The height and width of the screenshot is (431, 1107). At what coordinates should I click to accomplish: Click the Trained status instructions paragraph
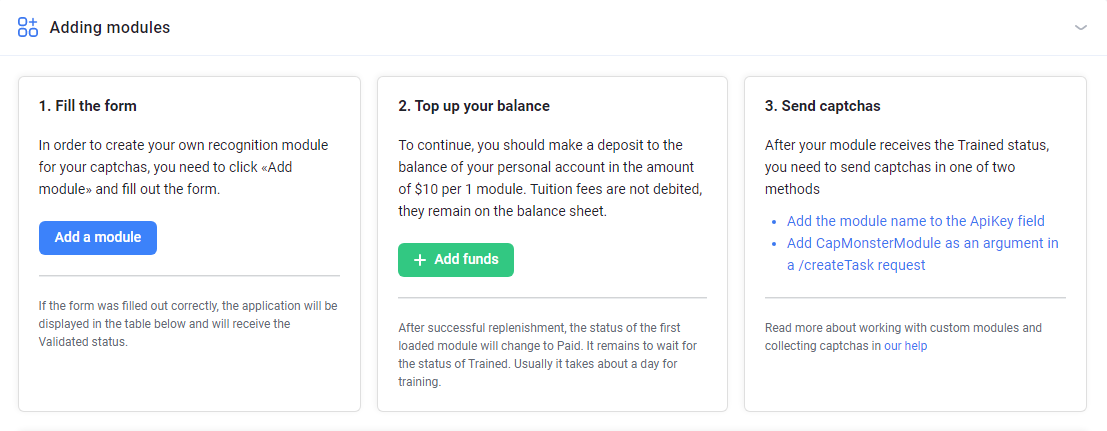907,167
